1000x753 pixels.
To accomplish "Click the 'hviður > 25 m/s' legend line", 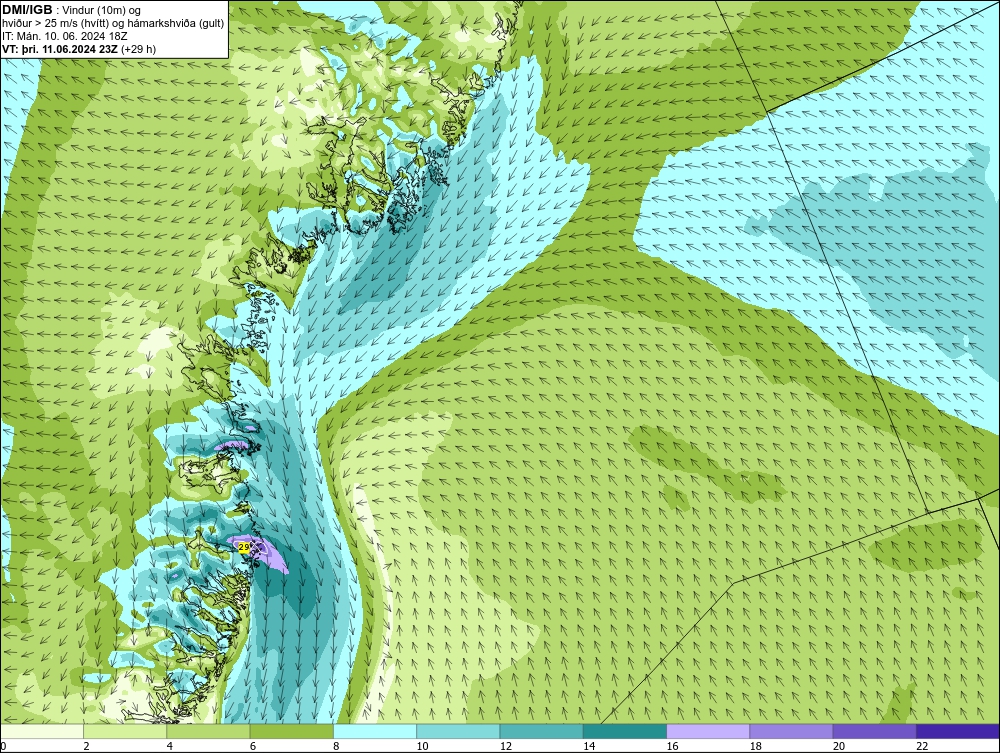I will (x=113, y=24).
